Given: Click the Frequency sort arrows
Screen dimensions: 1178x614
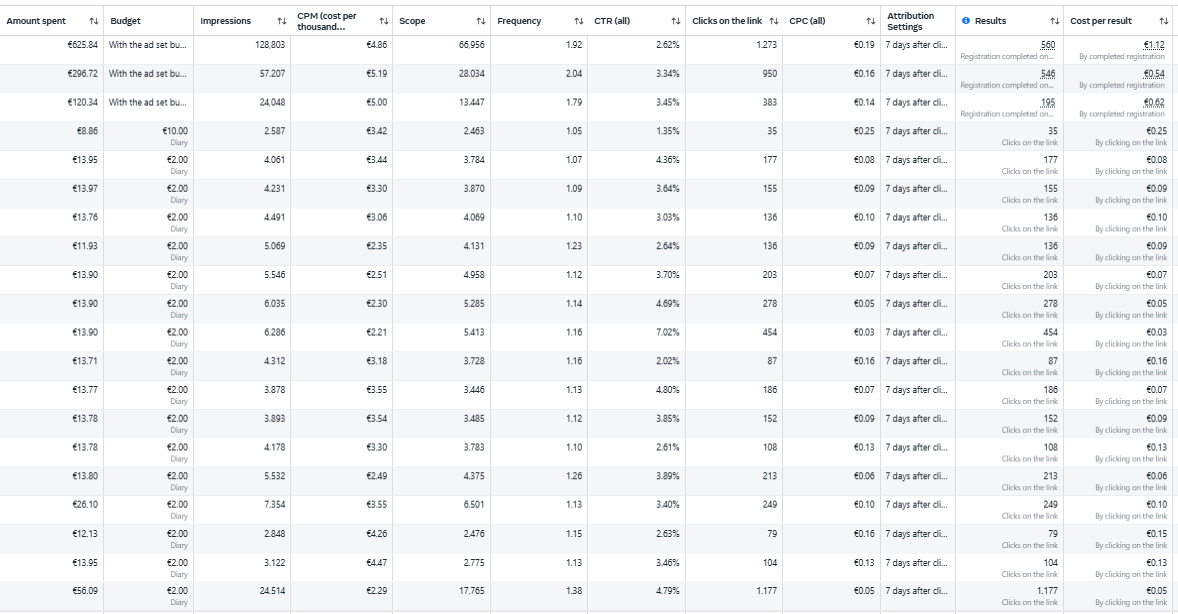Looking at the screenshot, I should [x=579, y=21].
